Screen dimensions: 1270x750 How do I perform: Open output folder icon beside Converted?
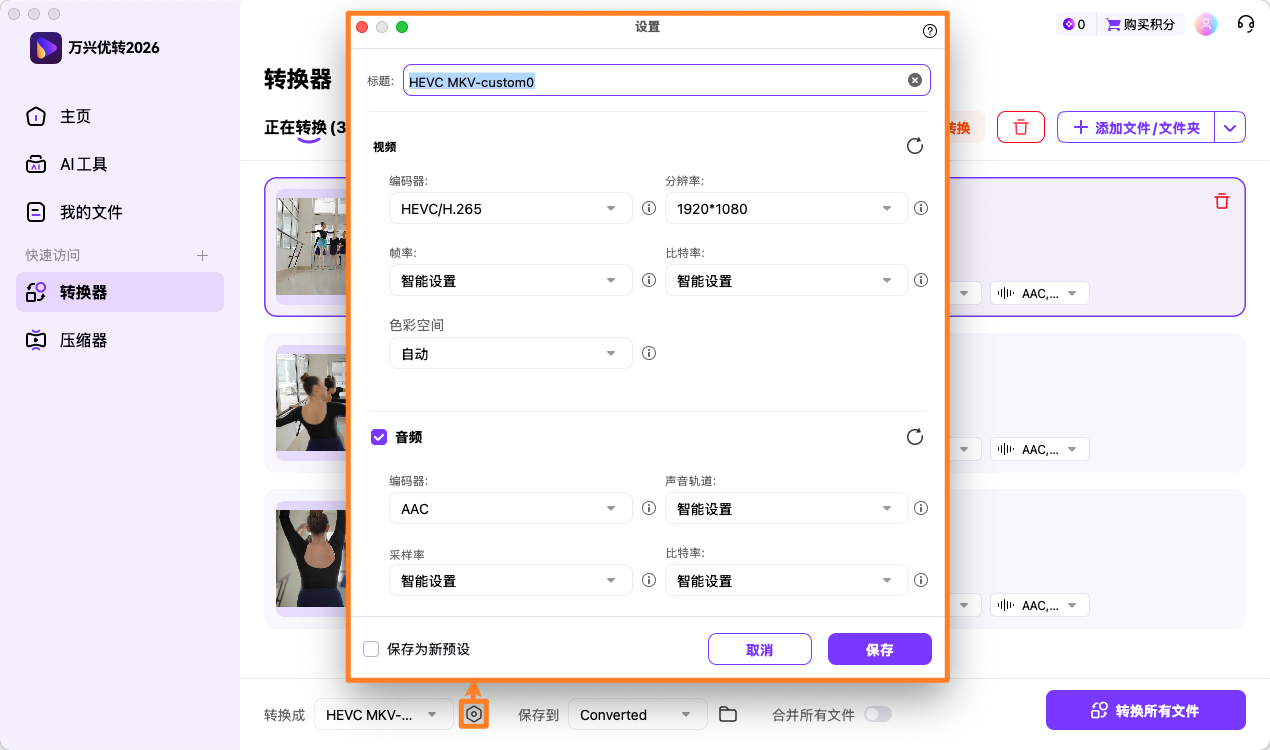pyautogui.click(x=727, y=714)
